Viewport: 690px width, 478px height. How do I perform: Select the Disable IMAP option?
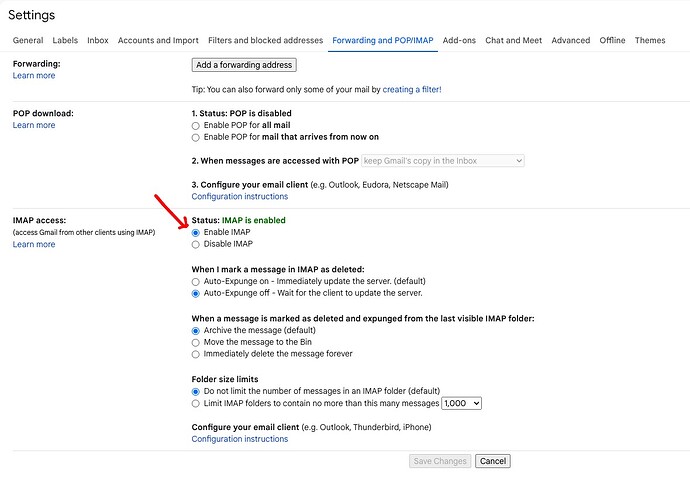[x=196, y=244]
